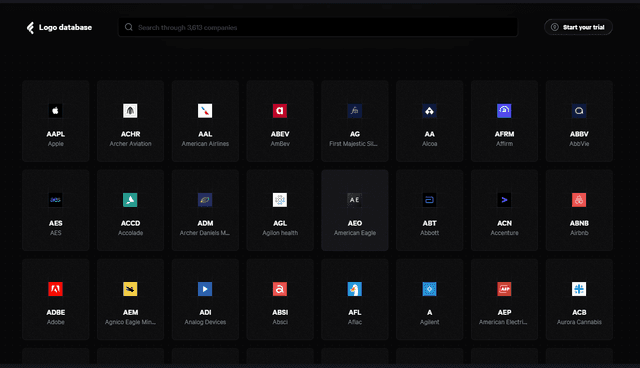Select the Archer Aviation logo icon
Screen dimensions: 640x368
point(130,111)
